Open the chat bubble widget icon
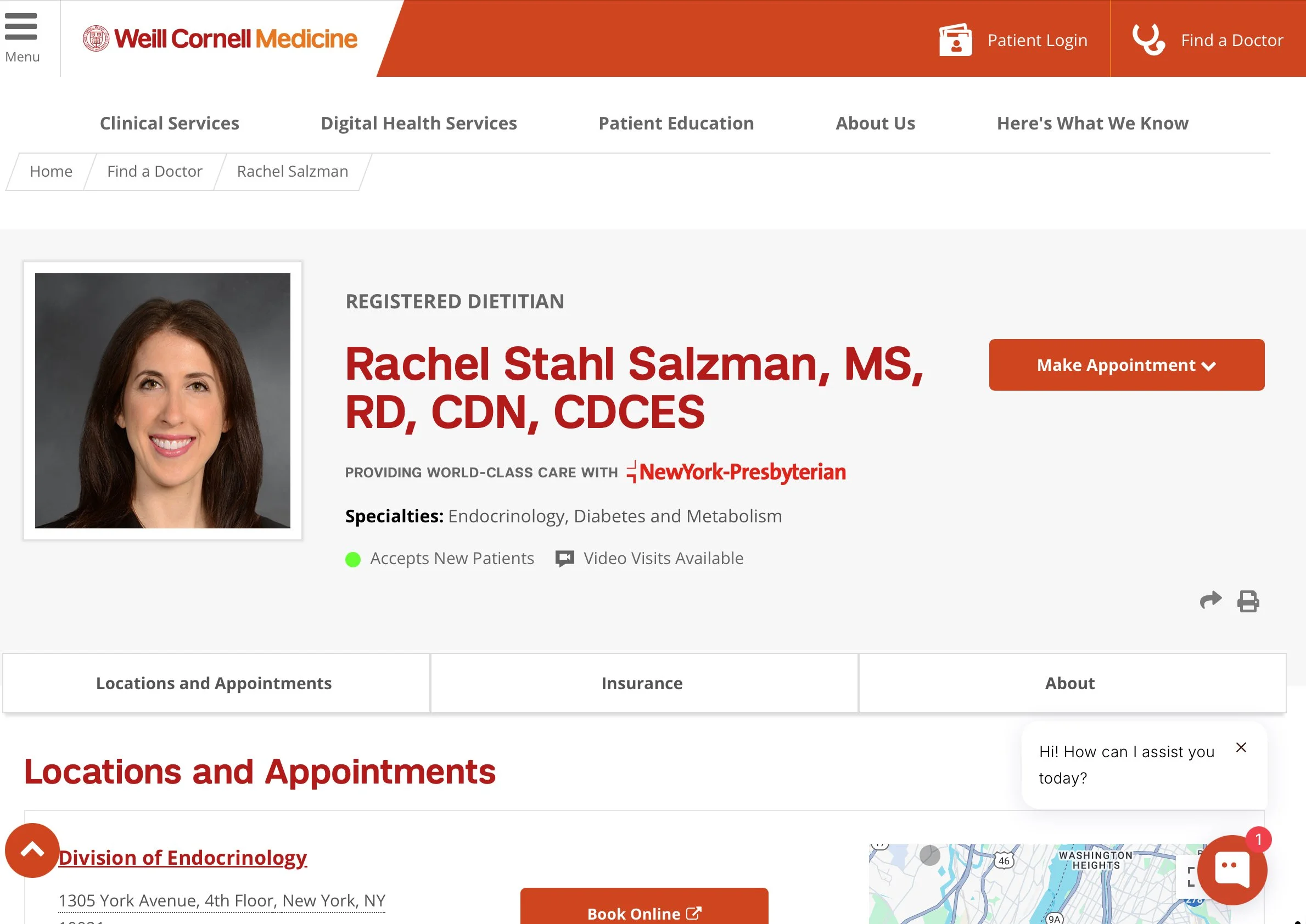The image size is (1306, 924). [1232, 871]
